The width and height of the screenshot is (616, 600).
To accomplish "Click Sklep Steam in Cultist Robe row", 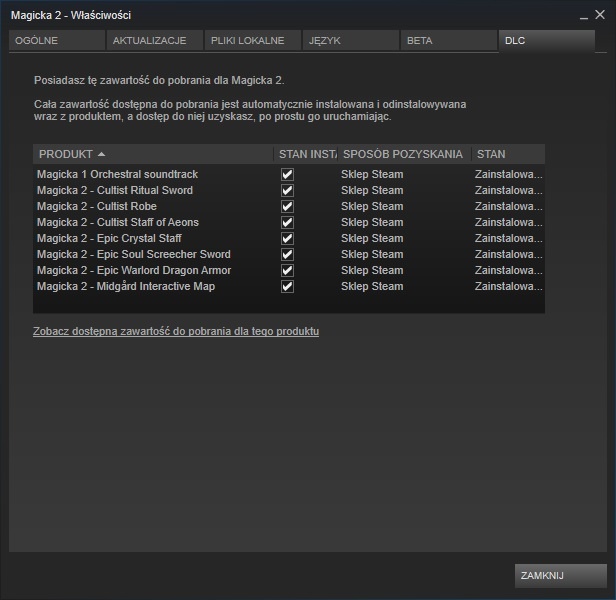I will pyautogui.click(x=372, y=206).
